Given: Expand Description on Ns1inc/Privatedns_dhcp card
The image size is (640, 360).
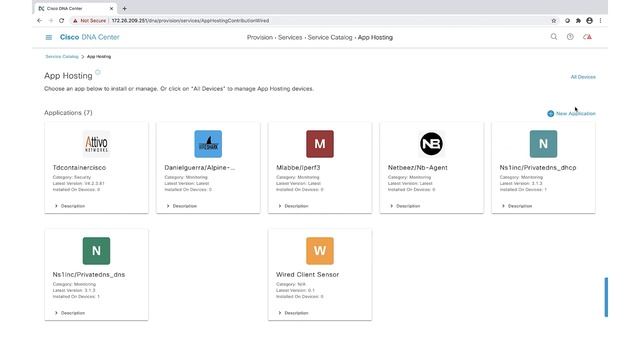Looking at the screenshot, I should [x=517, y=206].
